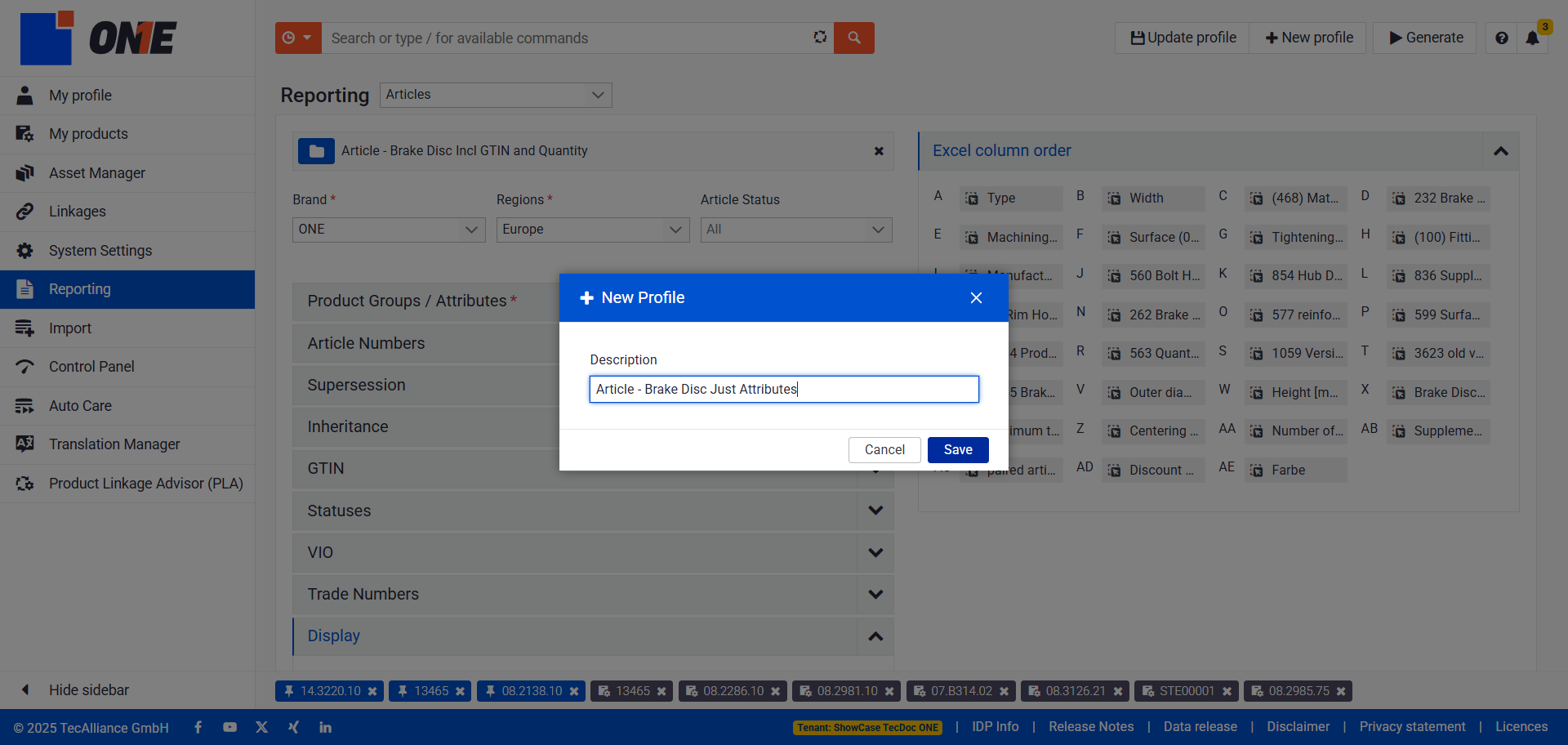This screenshot has width=1568, height=745.
Task: Open the IDP Info link
Action: click(995, 727)
